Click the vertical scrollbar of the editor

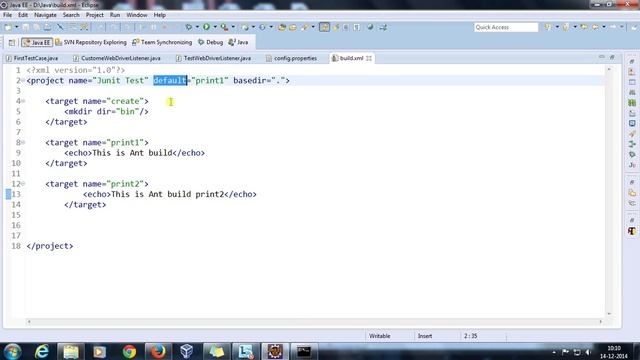click(609, 191)
